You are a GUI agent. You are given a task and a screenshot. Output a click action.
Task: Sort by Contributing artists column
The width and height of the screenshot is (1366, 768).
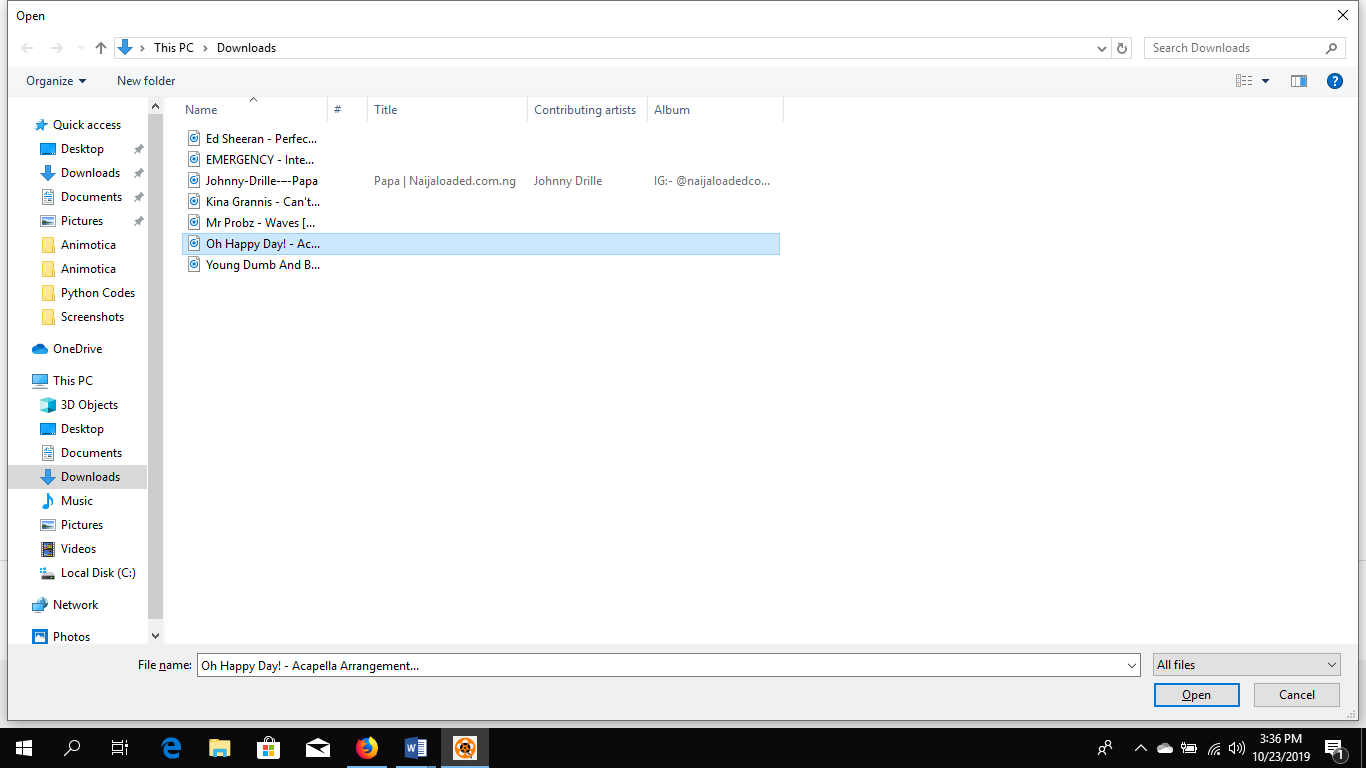[587, 110]
